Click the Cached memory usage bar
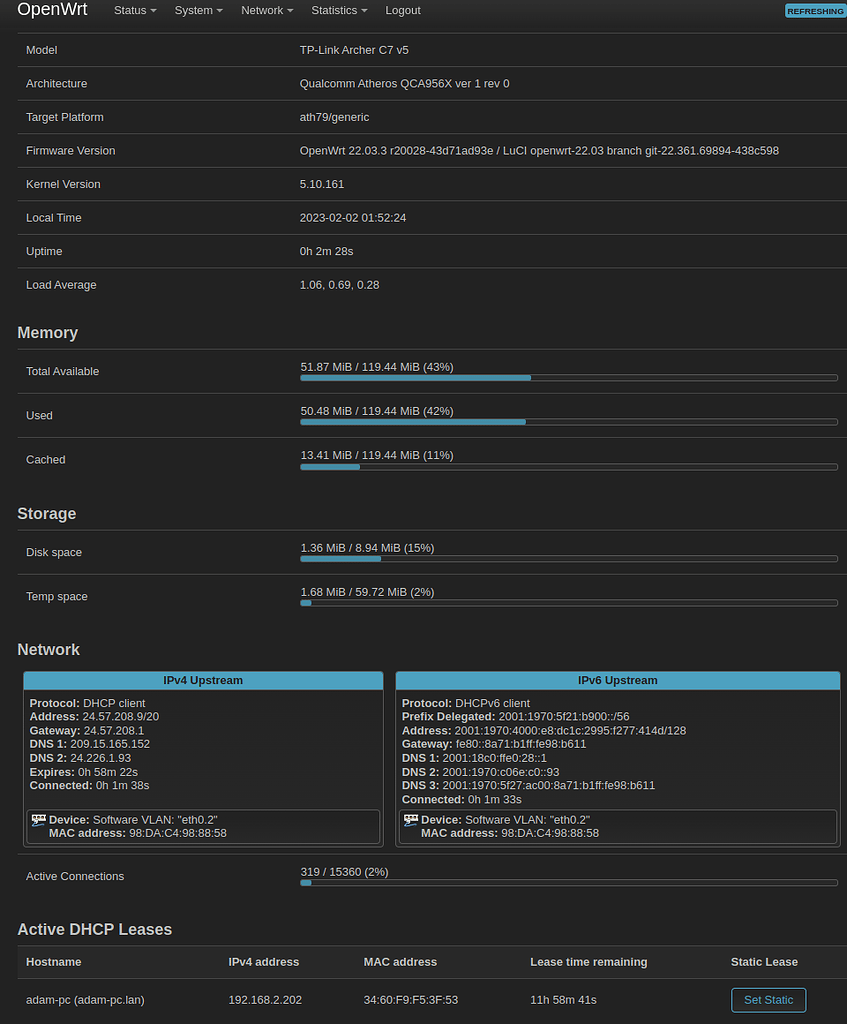This screenshot has height=1024, width=847. (x=567, y=467)
